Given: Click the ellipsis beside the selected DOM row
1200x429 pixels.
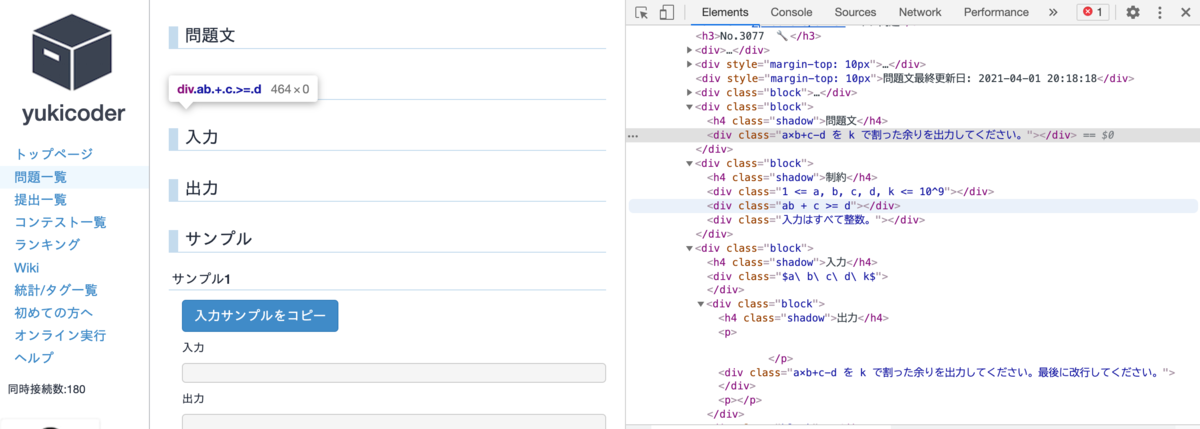Looking at the screenshot, I should coord(633,135).
